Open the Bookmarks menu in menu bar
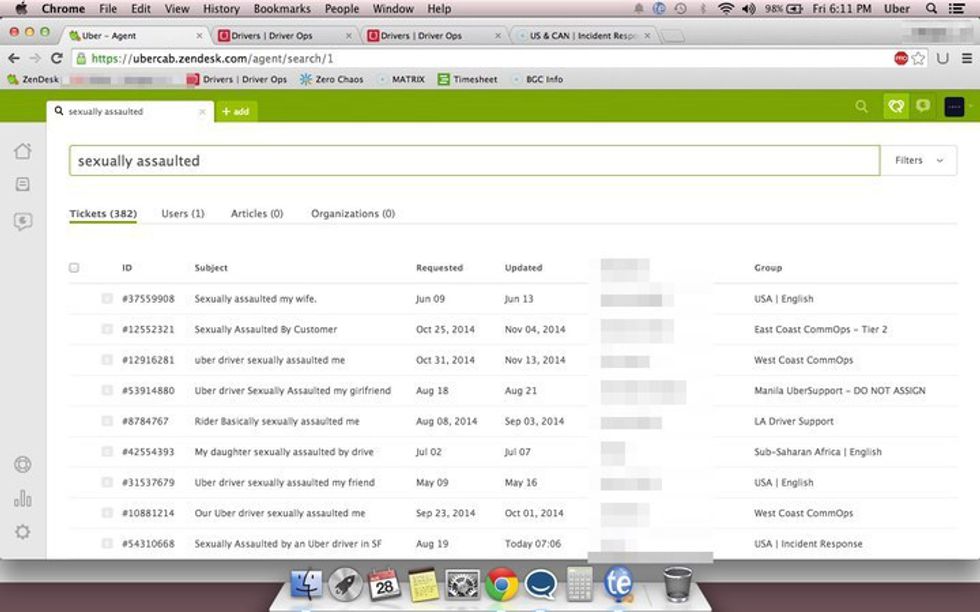The image size is (980, 612). (281, 9)
